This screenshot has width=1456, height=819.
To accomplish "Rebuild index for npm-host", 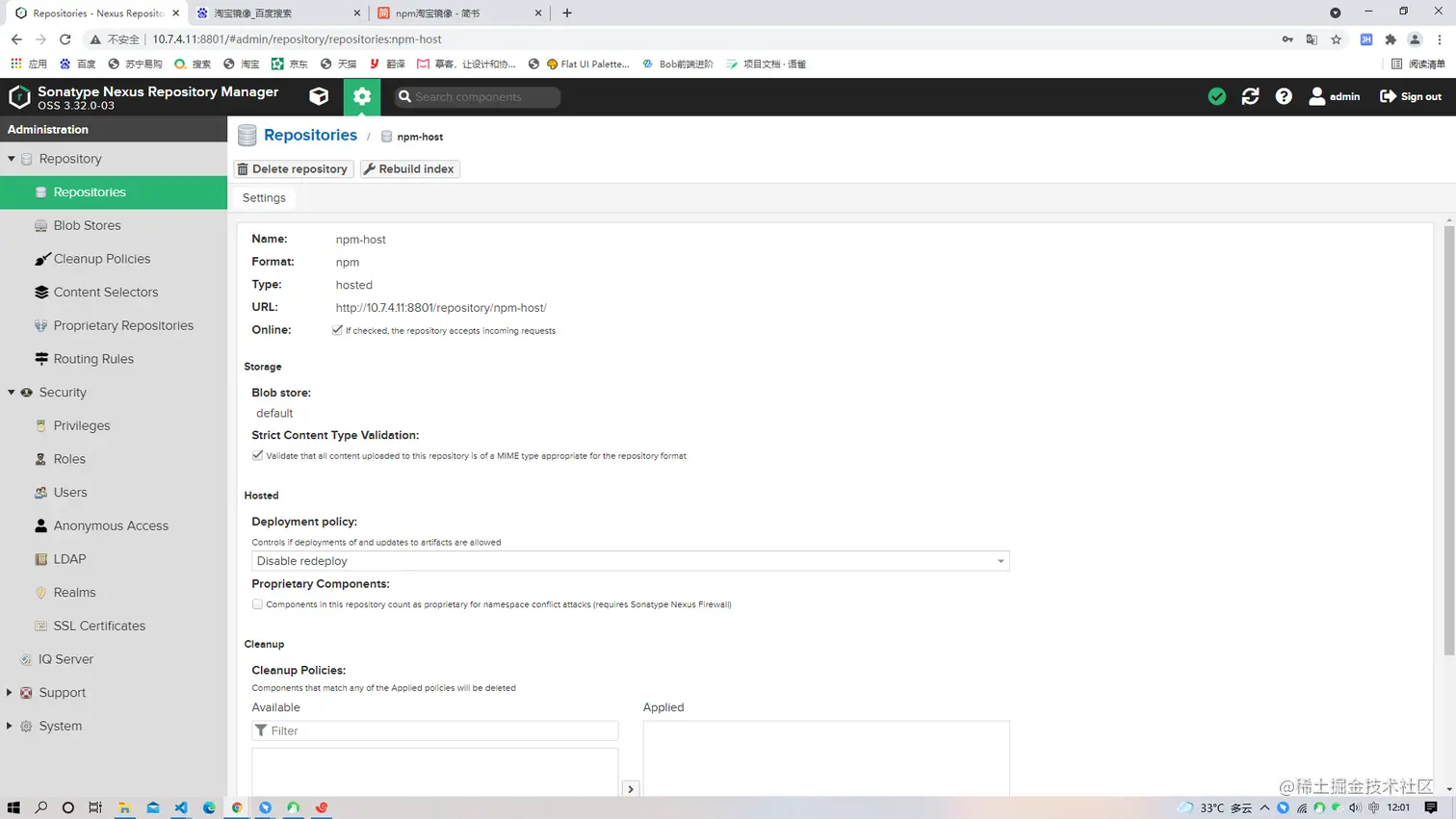I will (x=409, y=168).
